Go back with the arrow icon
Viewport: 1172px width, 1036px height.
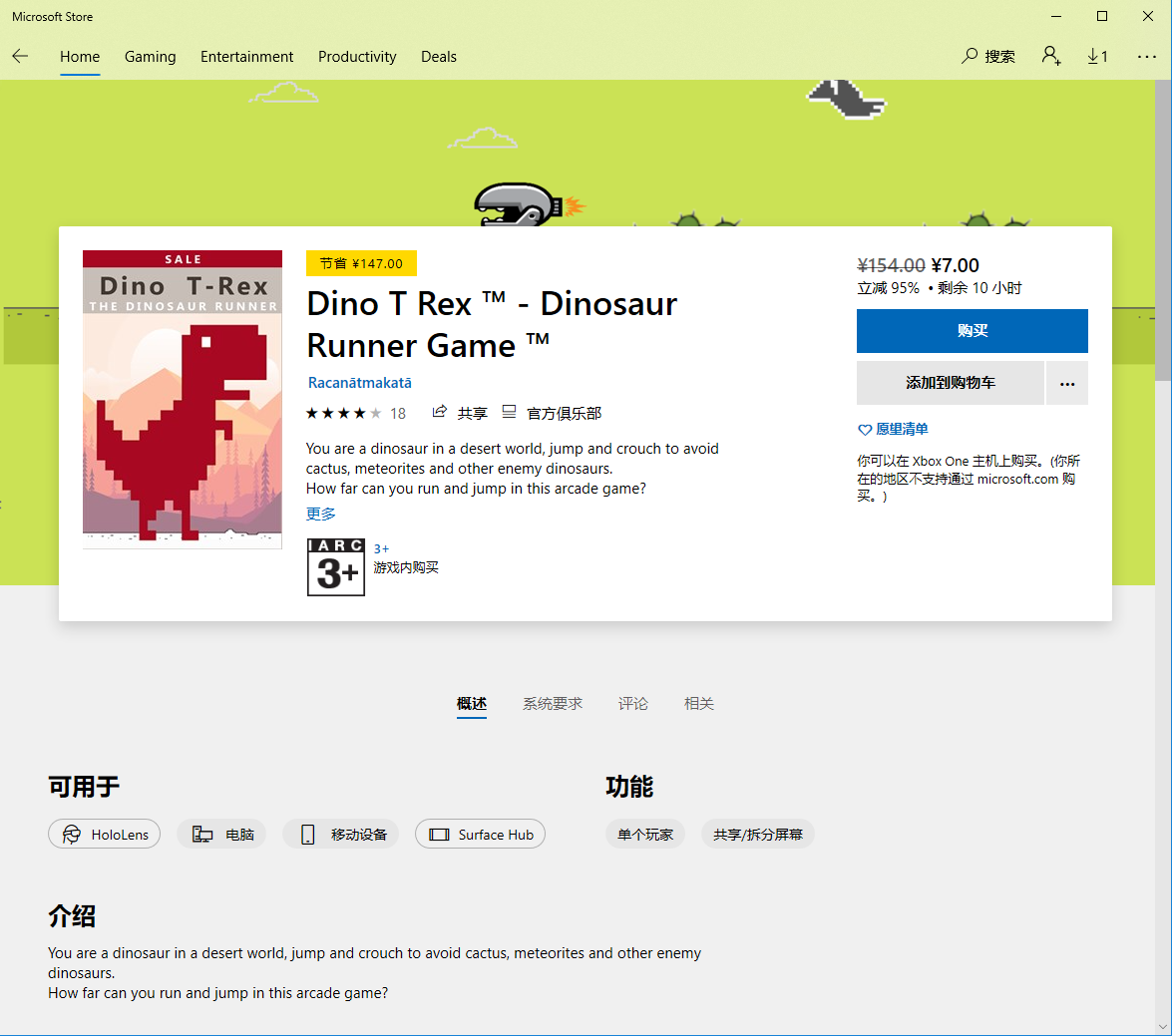point(20,56)
